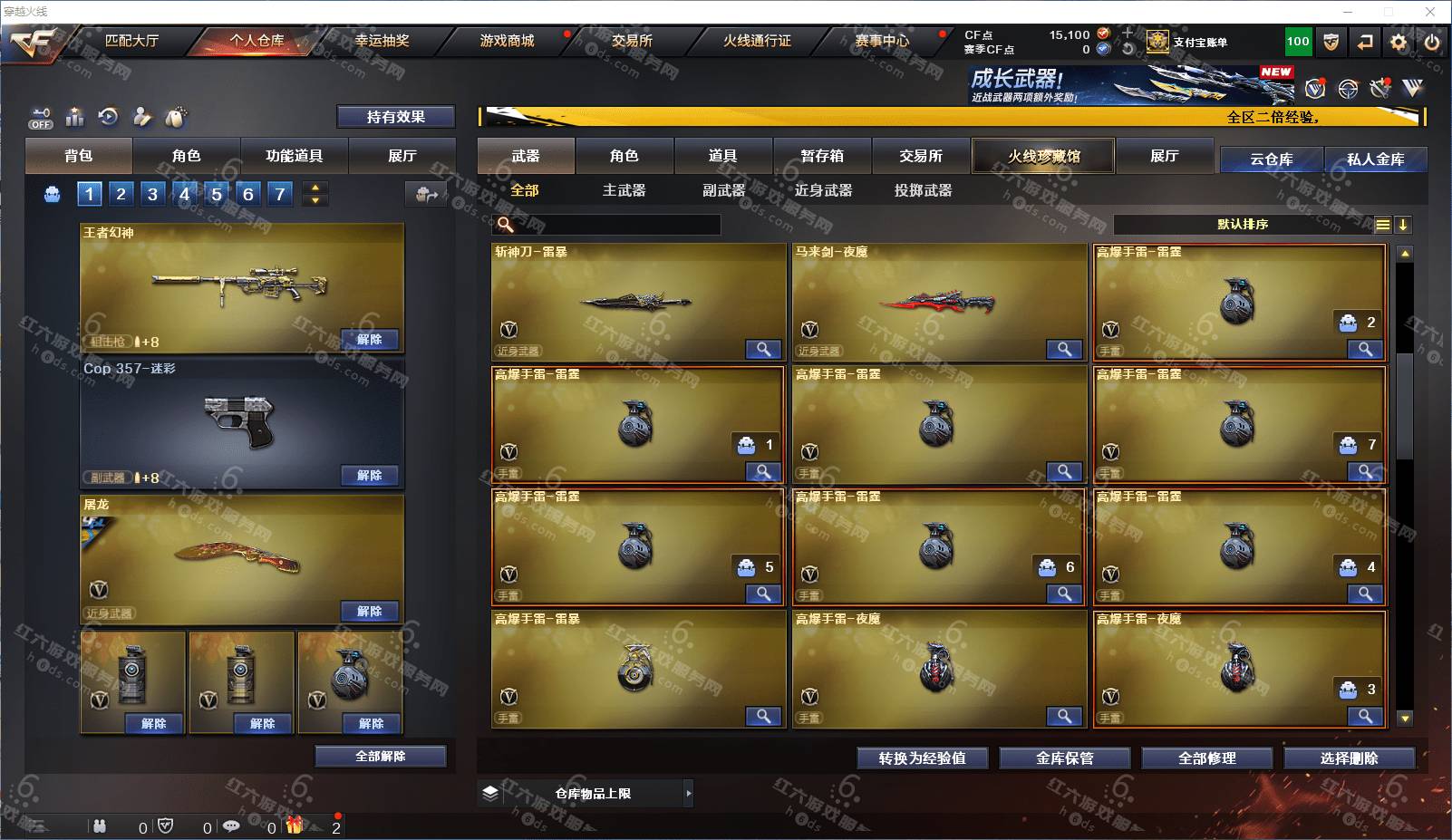This screenshot has height=840, width=1452.
Task: Click the backpack transfer arrow icon
Action: click(x=426, y=194)
